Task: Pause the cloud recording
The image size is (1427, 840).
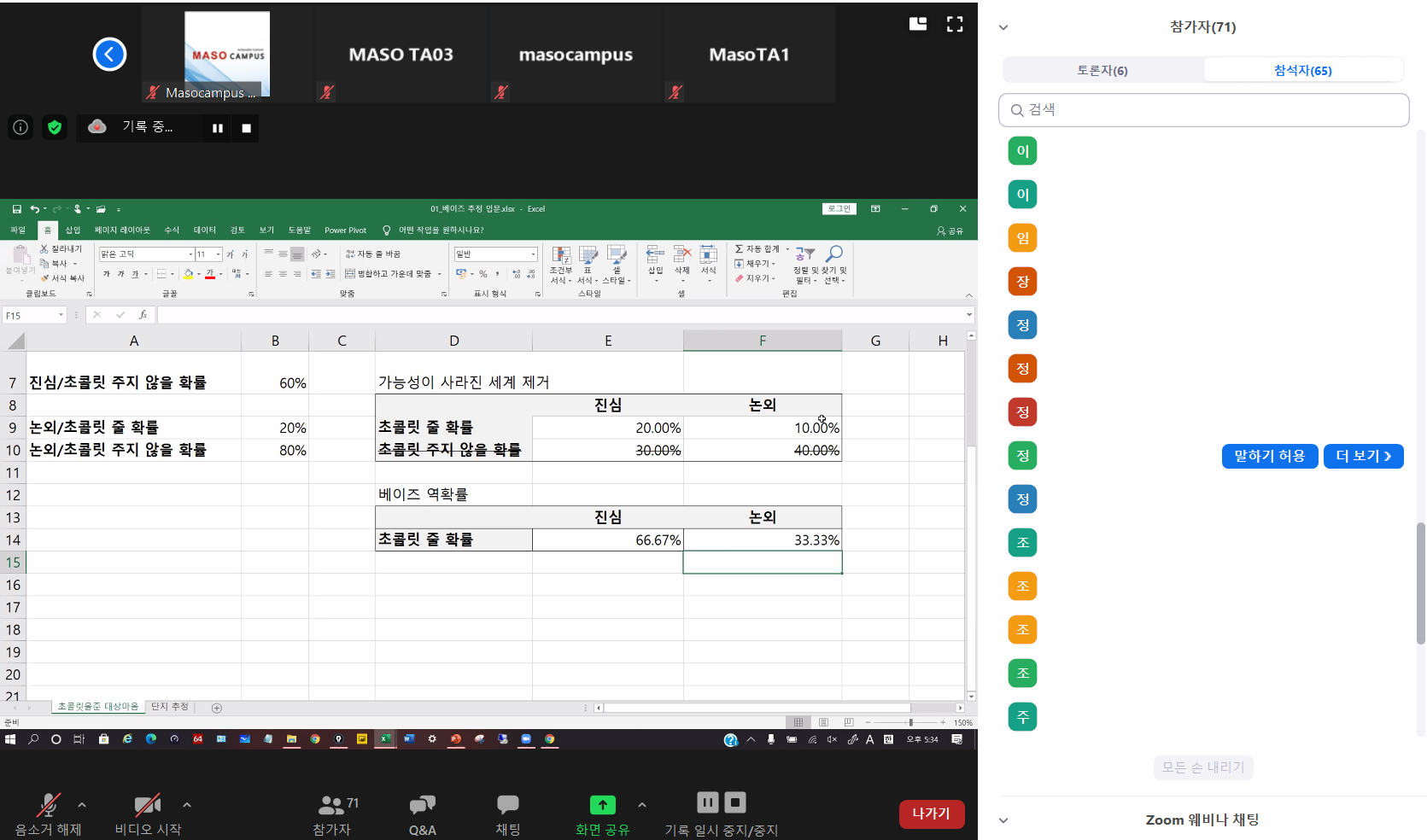Action: 218,128
